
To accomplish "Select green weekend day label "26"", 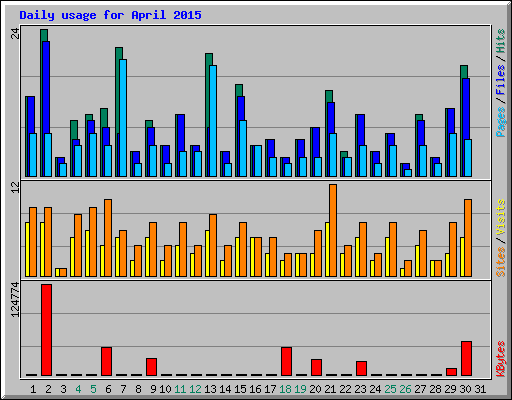I will pyautogui.click(x=405, y=389).
